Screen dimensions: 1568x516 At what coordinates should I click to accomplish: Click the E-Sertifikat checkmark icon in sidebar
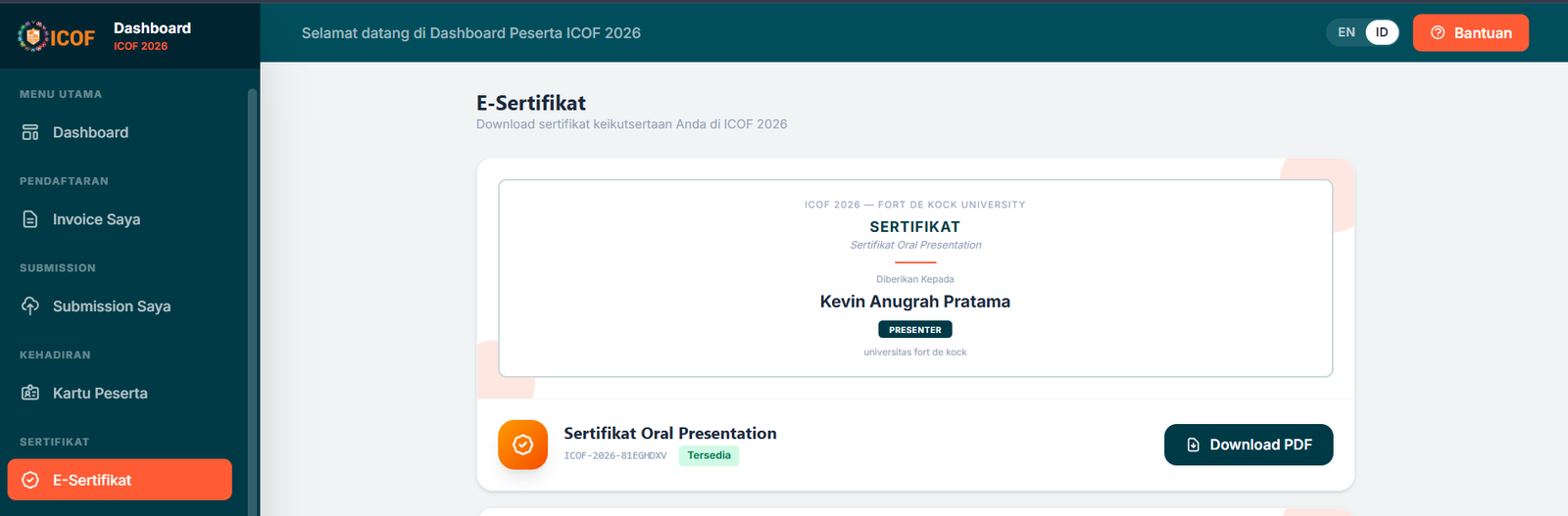coord(30,480)
